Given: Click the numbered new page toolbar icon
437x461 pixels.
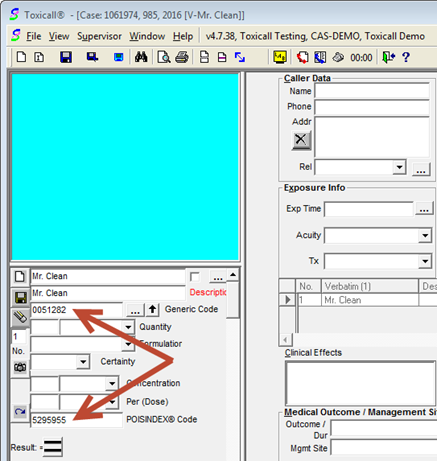Looking at the screenshot, I should [x=39, y=57].
